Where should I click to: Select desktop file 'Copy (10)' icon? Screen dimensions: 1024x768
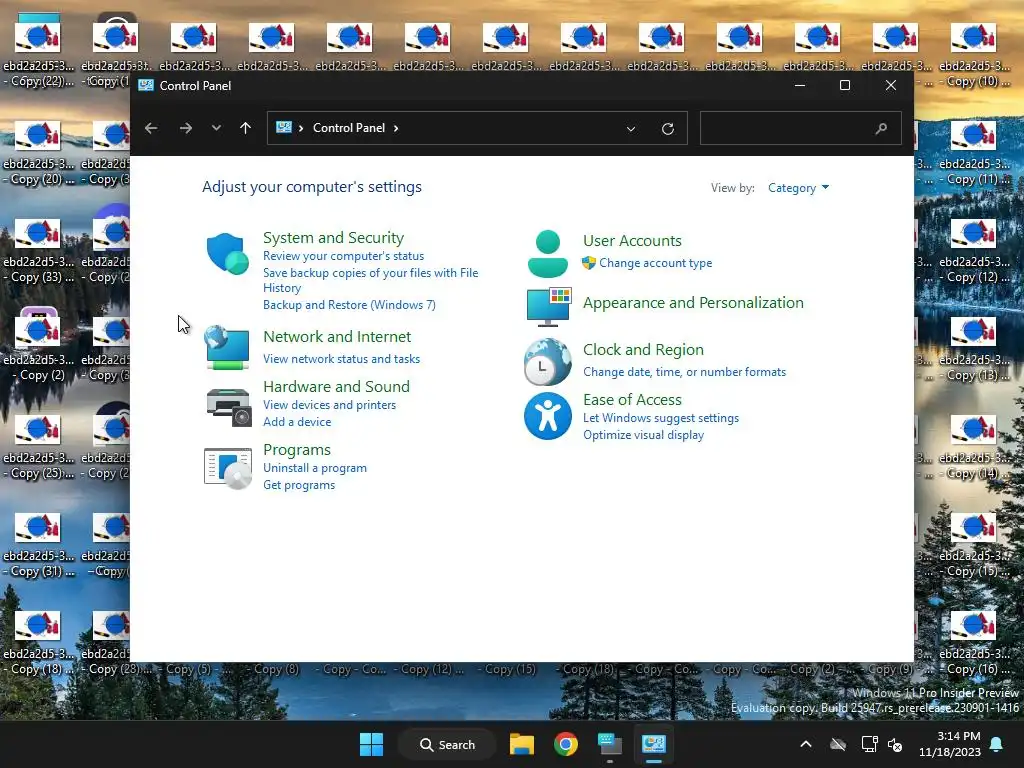(973, 37)
